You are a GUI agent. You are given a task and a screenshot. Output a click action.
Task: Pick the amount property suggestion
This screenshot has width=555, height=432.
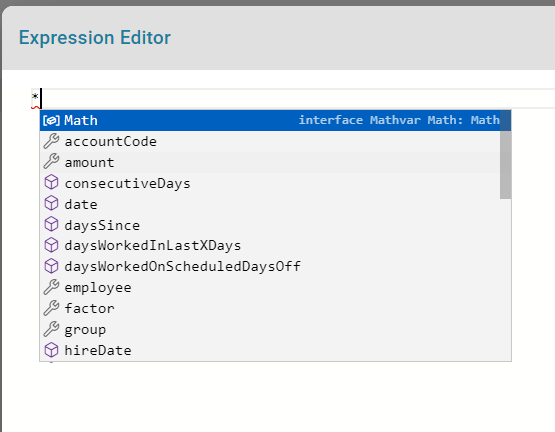(270, 162)
